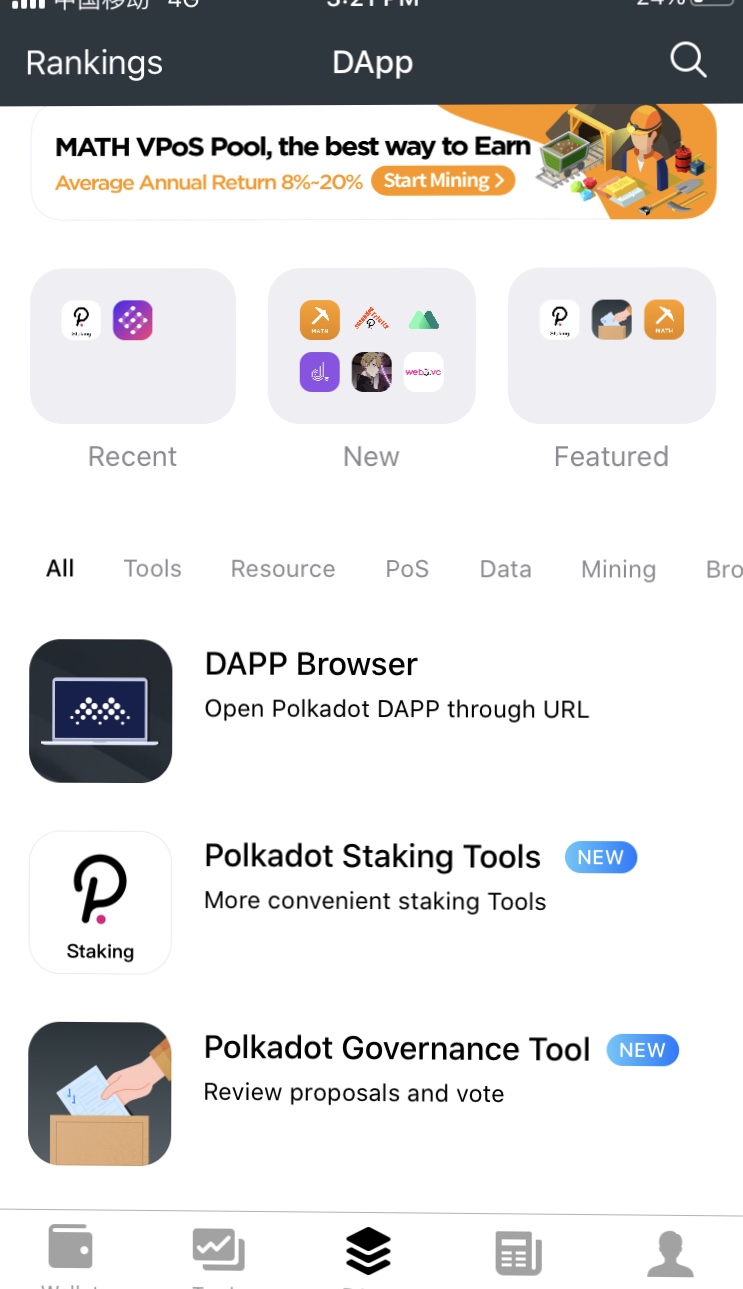Viewport: 743px width, 1289px height.
Task: Open the New apps folder
Action: click(372, 346)
